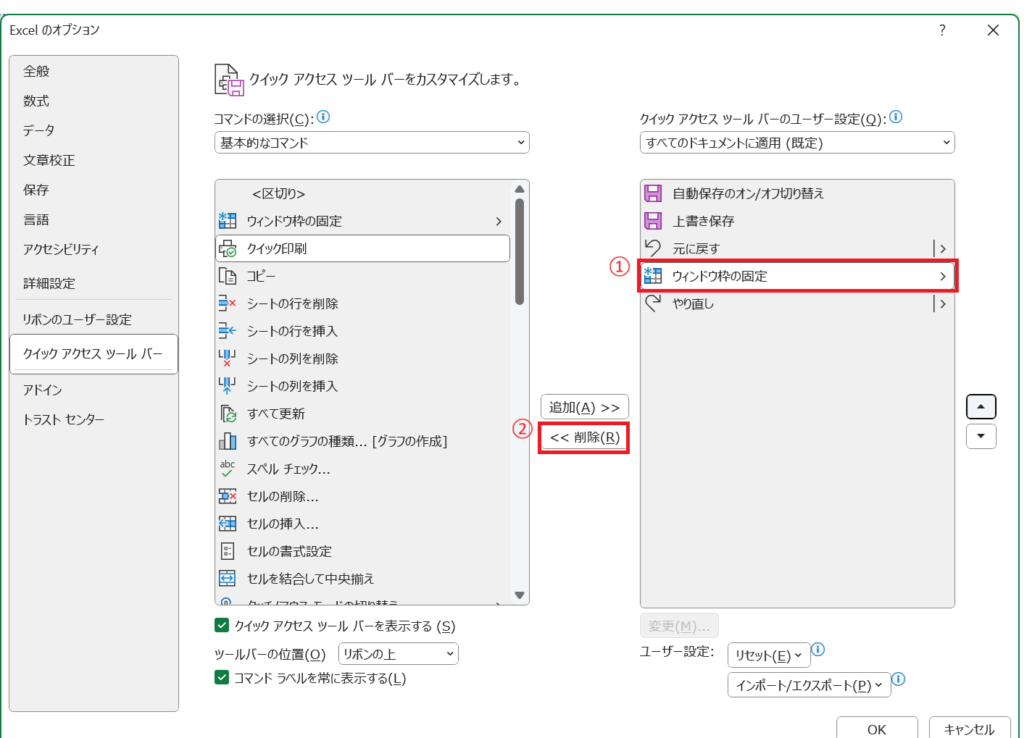
Task: Click the コピー copy icon
Action: pos(227,276)
